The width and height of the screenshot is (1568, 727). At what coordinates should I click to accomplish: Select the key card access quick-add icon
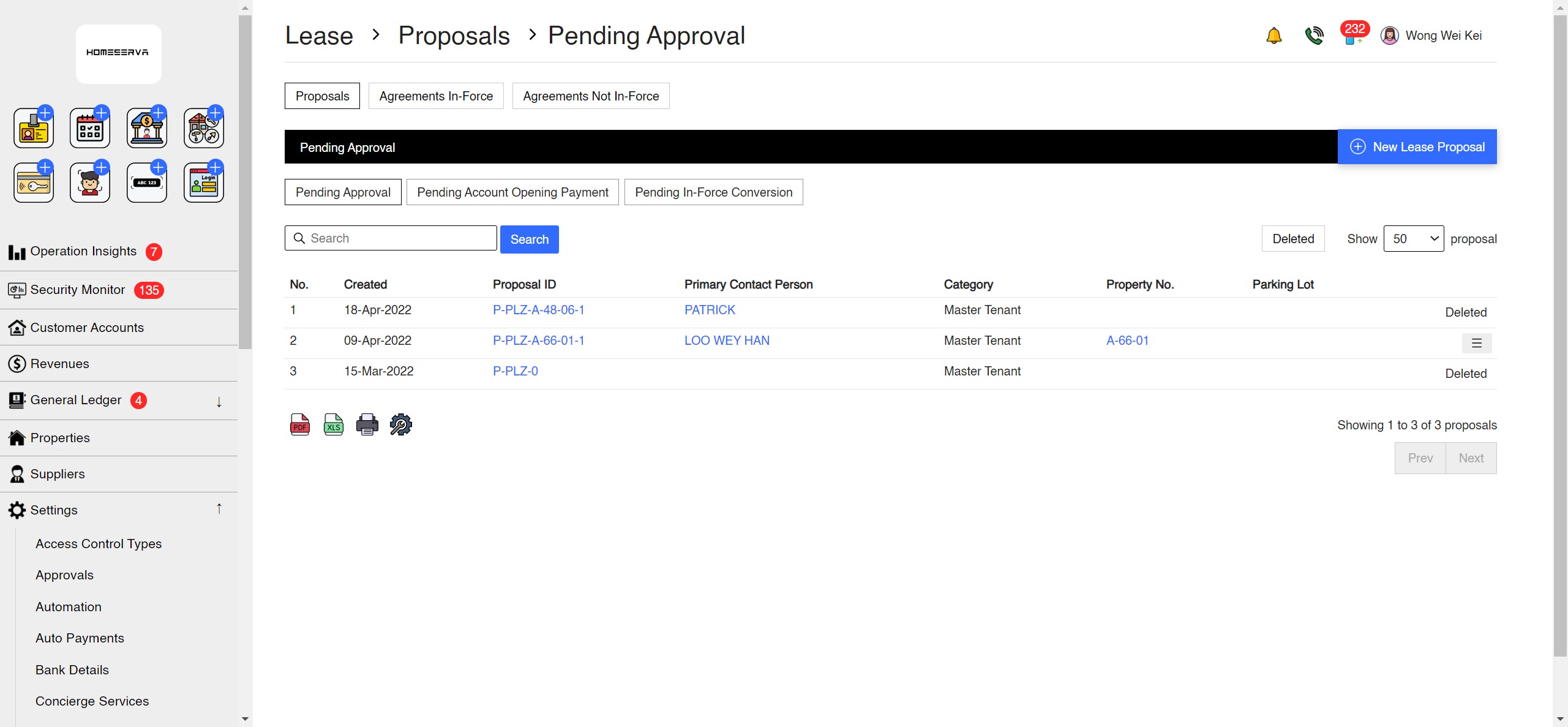pos(33,181)
